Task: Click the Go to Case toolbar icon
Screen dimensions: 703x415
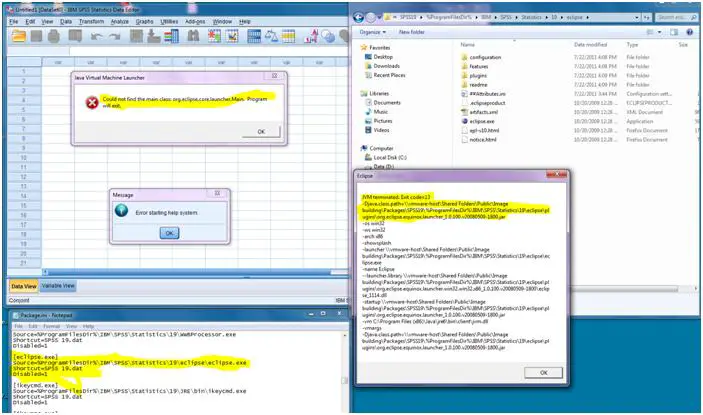Action: [x=136, y=36]
